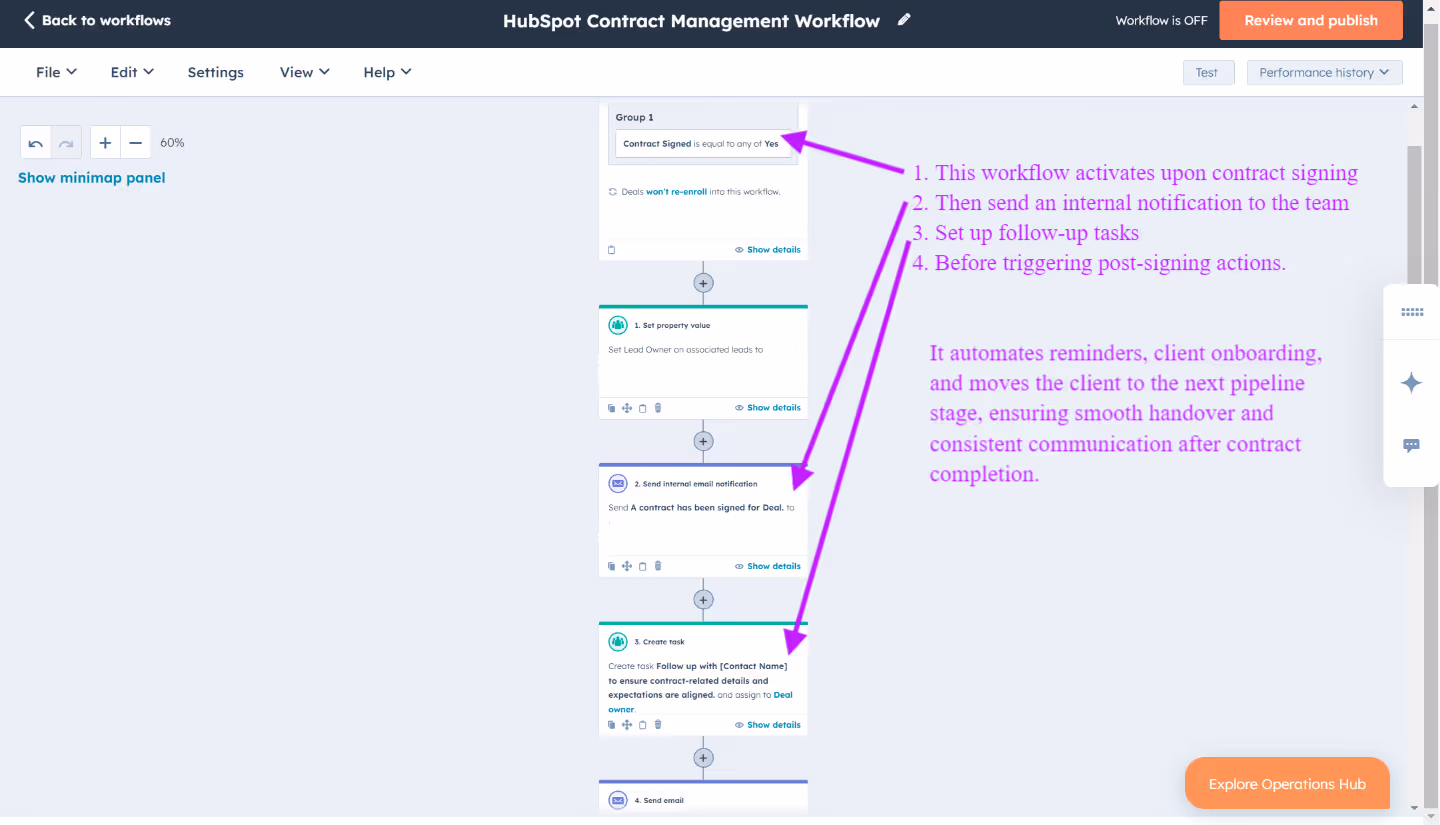Open the View menu
Screen dimensions: 1440x825
pos(303,71)
